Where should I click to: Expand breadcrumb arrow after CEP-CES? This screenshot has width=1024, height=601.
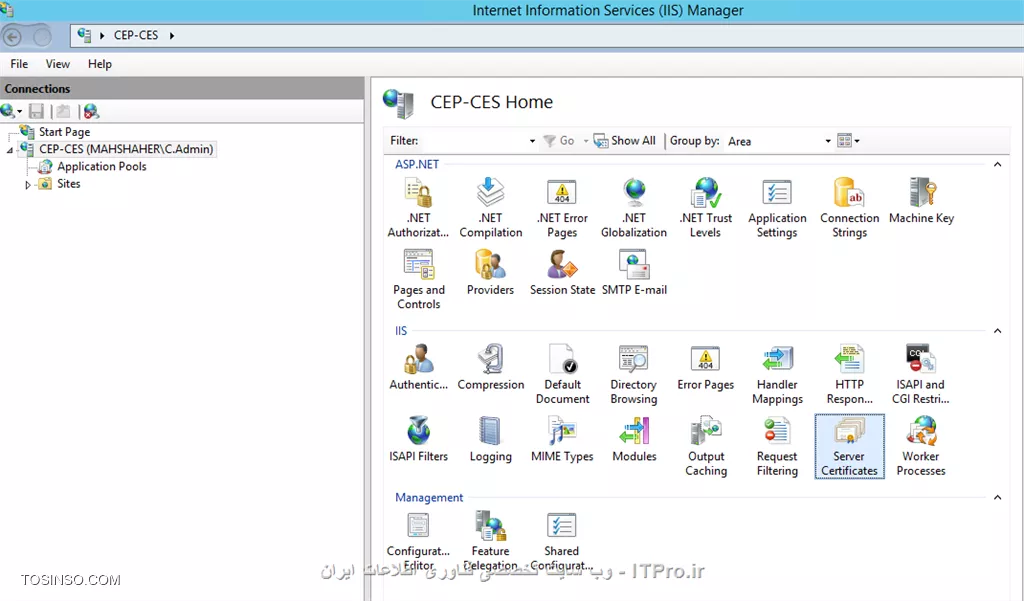(172, 35)
